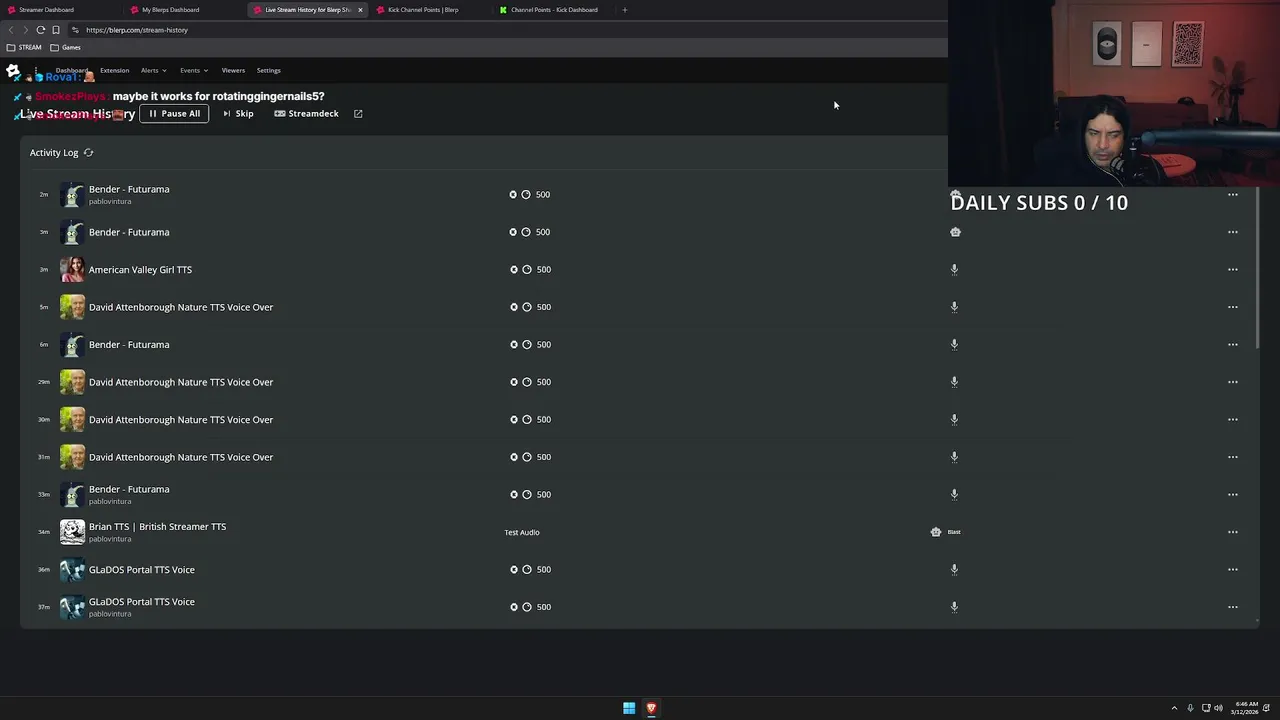This screenshot has height=720, width=1280.
Task: Open the Settings nav item
Action: pos(269,71)
